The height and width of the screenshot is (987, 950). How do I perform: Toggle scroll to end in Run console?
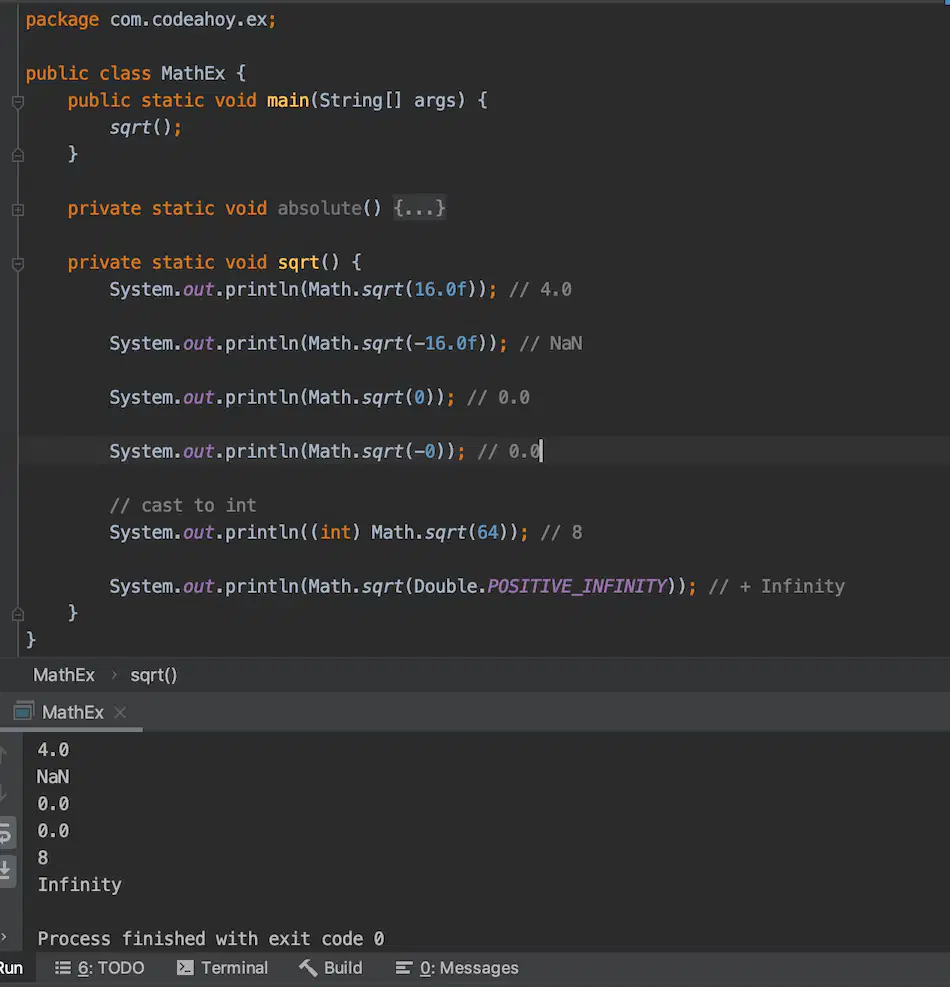pos(6,870)
